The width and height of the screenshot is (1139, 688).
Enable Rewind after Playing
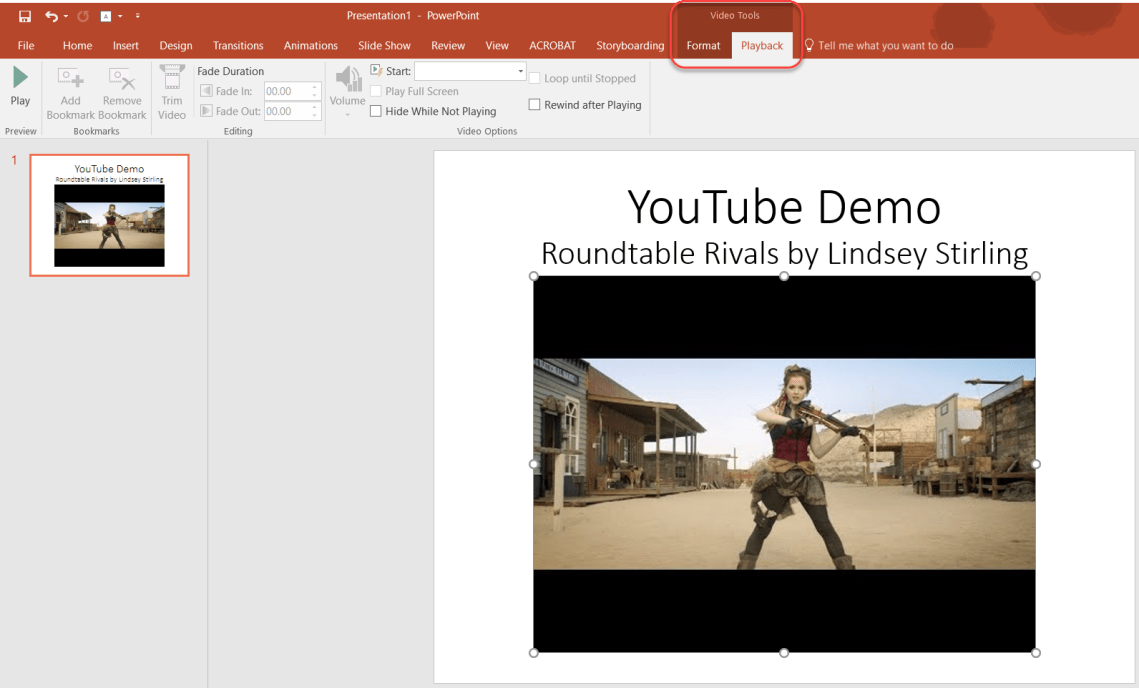click(533, 104)
